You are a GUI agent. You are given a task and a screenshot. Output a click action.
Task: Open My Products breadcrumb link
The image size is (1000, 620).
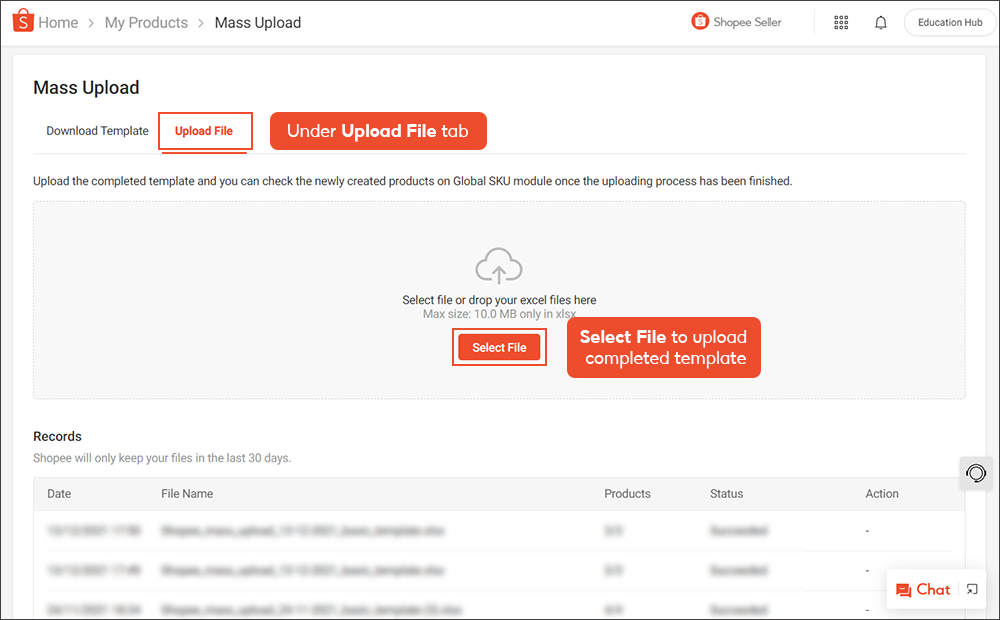point(146,22)
